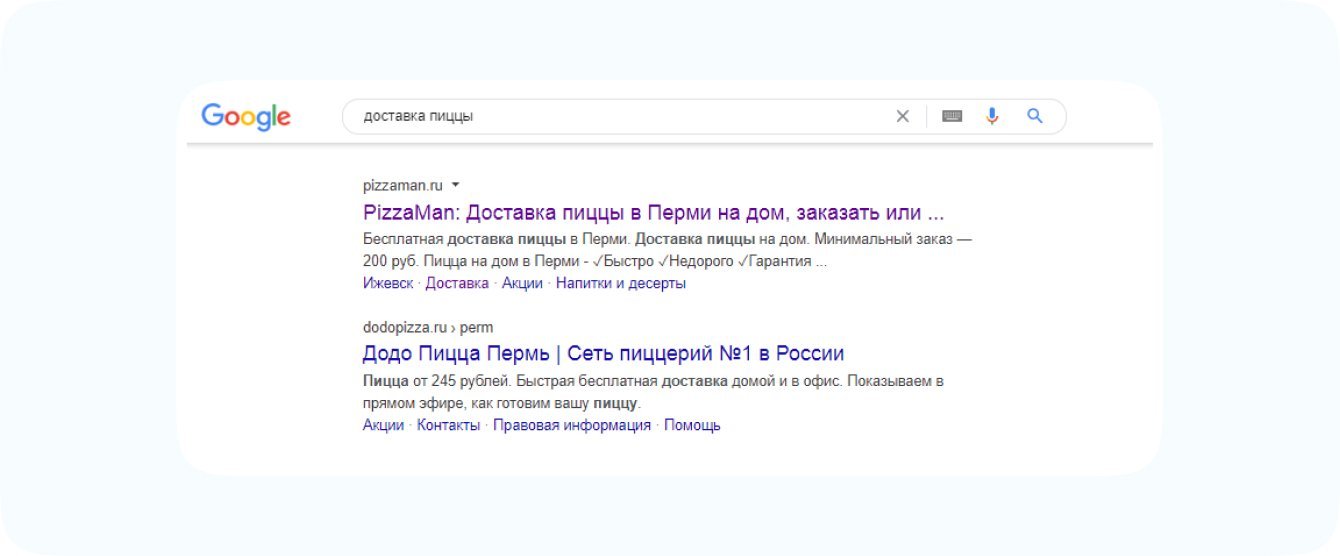Viewport: 1340px width, 556px height.
Task: Open the Напитки и десерты sitelink
Action: tap(621, 283)
